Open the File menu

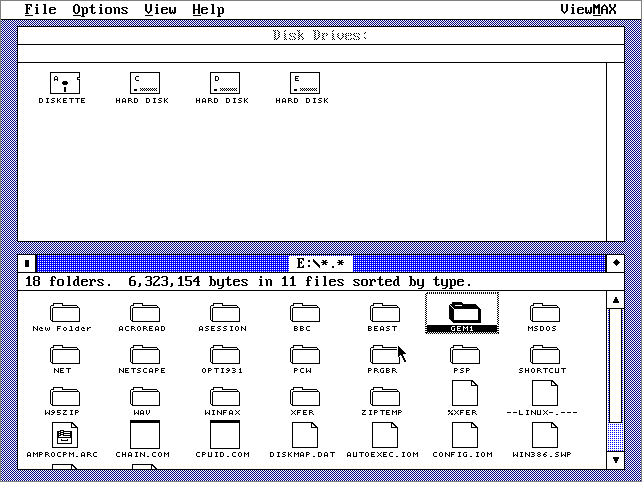[x=40, y=9]
